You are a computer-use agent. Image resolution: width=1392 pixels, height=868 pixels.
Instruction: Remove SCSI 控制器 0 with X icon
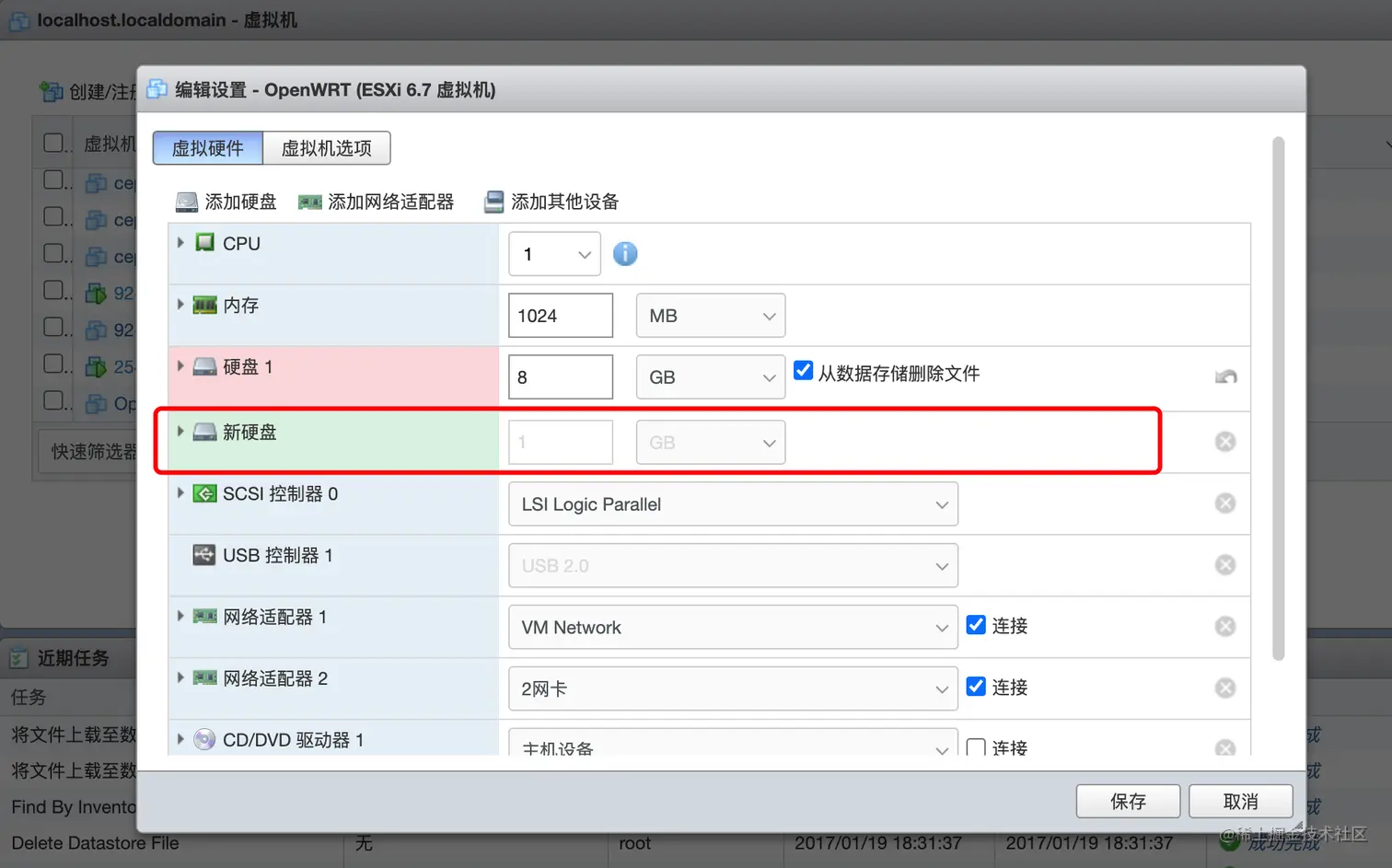pyautogui.click(x=1225, y=503)
